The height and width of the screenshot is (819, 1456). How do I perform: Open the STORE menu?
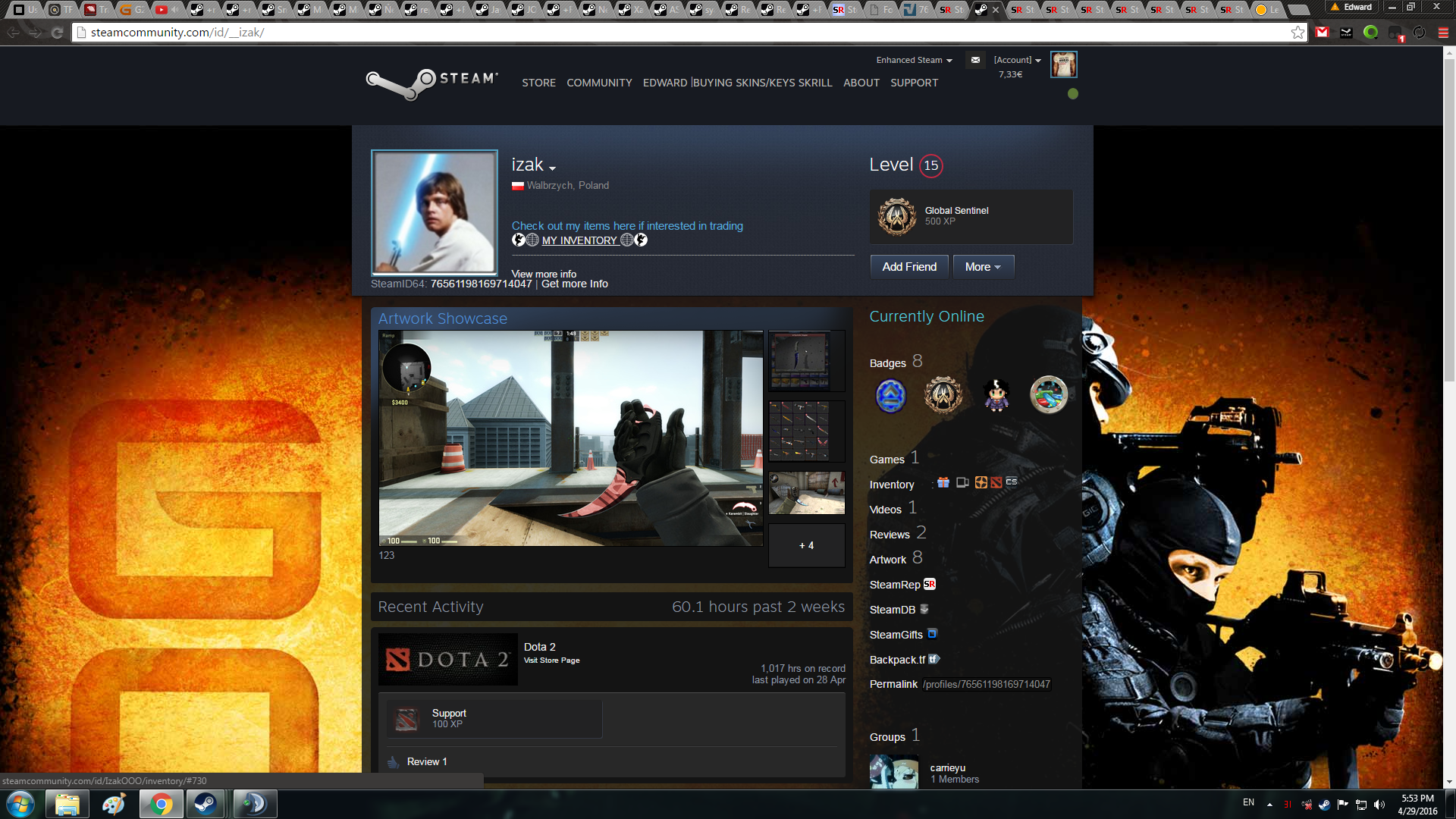(x=538, y=83)
